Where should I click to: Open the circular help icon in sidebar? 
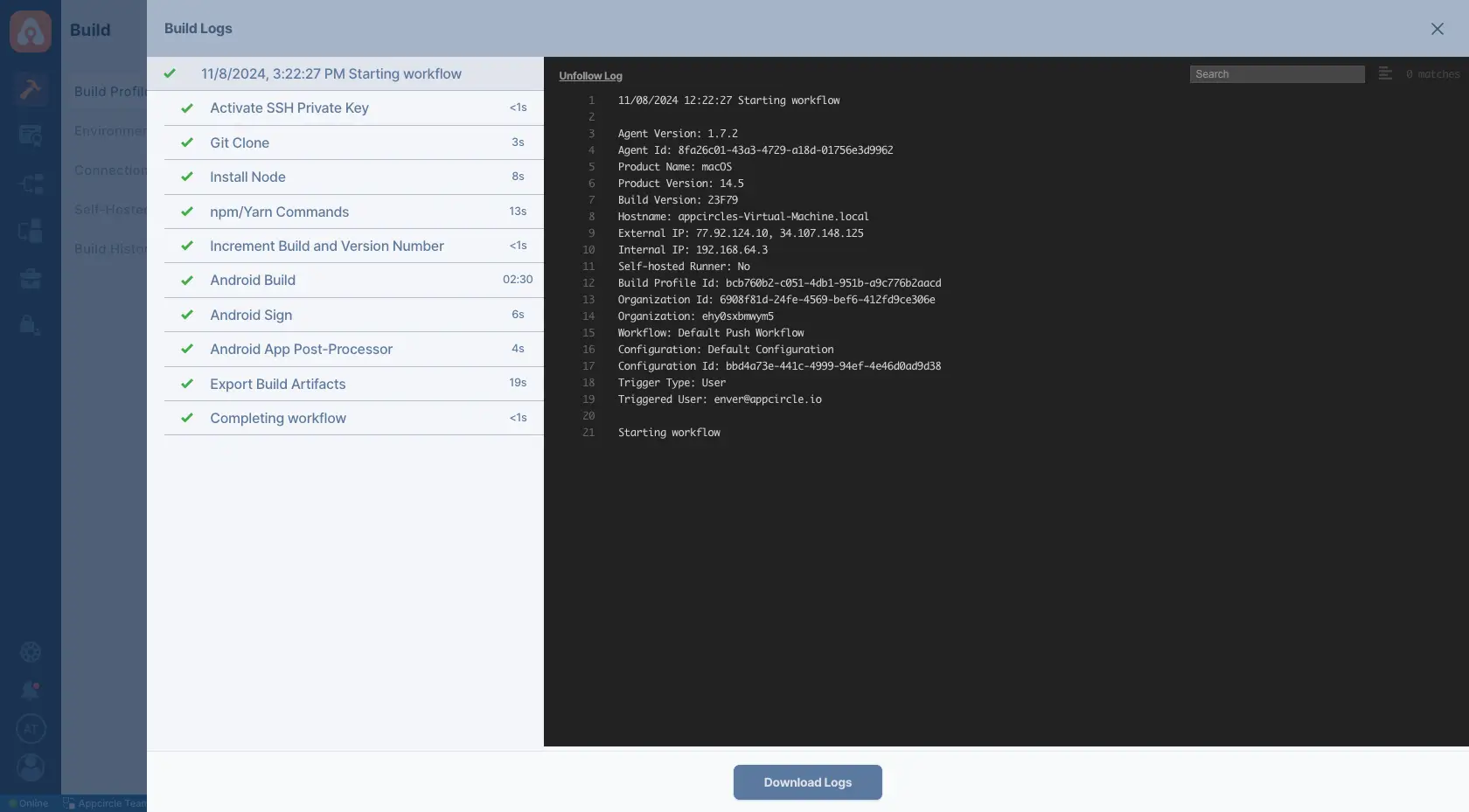pyautogui.click(x=31, y=652)
